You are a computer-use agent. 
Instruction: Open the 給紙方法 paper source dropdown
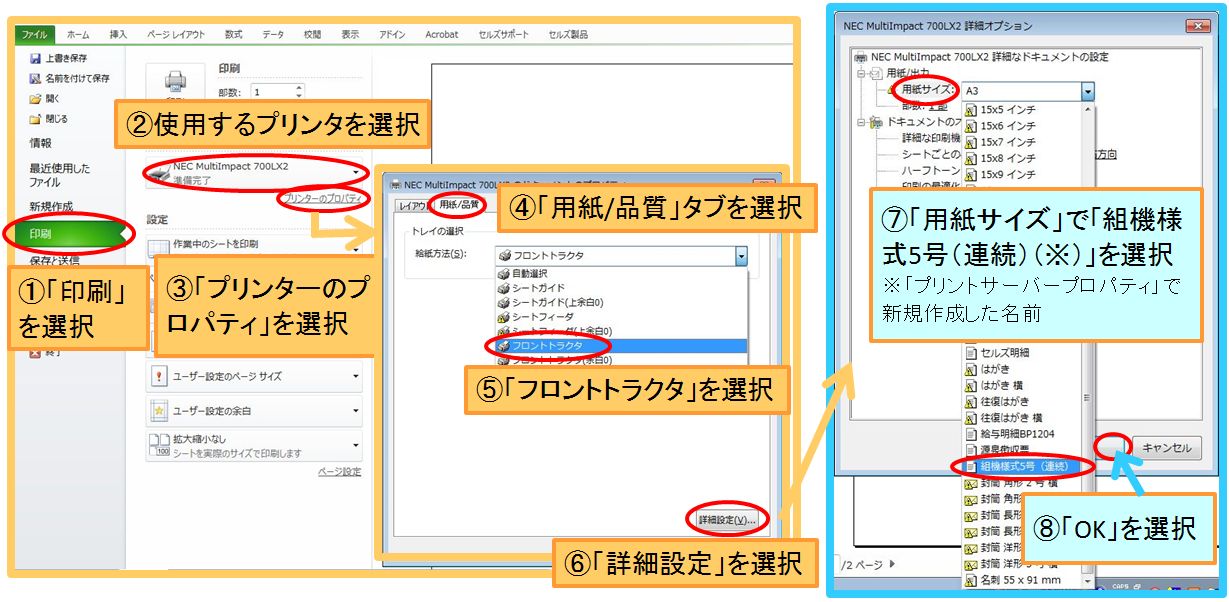click(741, 255)
